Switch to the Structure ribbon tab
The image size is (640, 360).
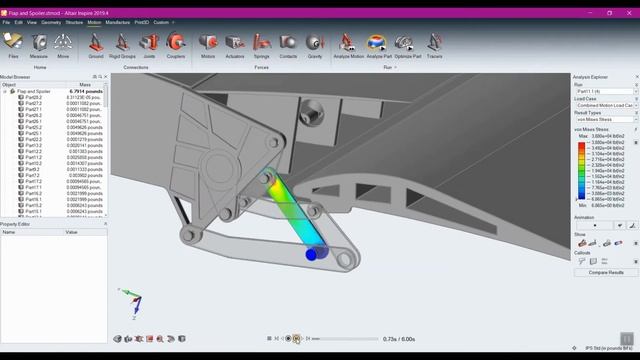[x=74, y=22]
